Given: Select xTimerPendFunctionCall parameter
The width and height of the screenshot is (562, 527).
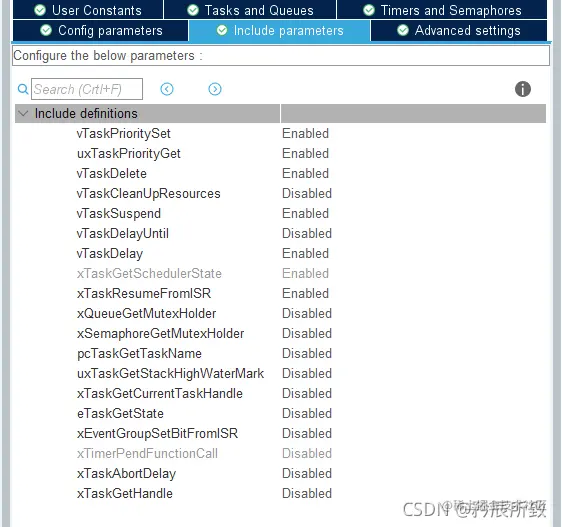Looking at the screenshot, I should tap(147, 454).
